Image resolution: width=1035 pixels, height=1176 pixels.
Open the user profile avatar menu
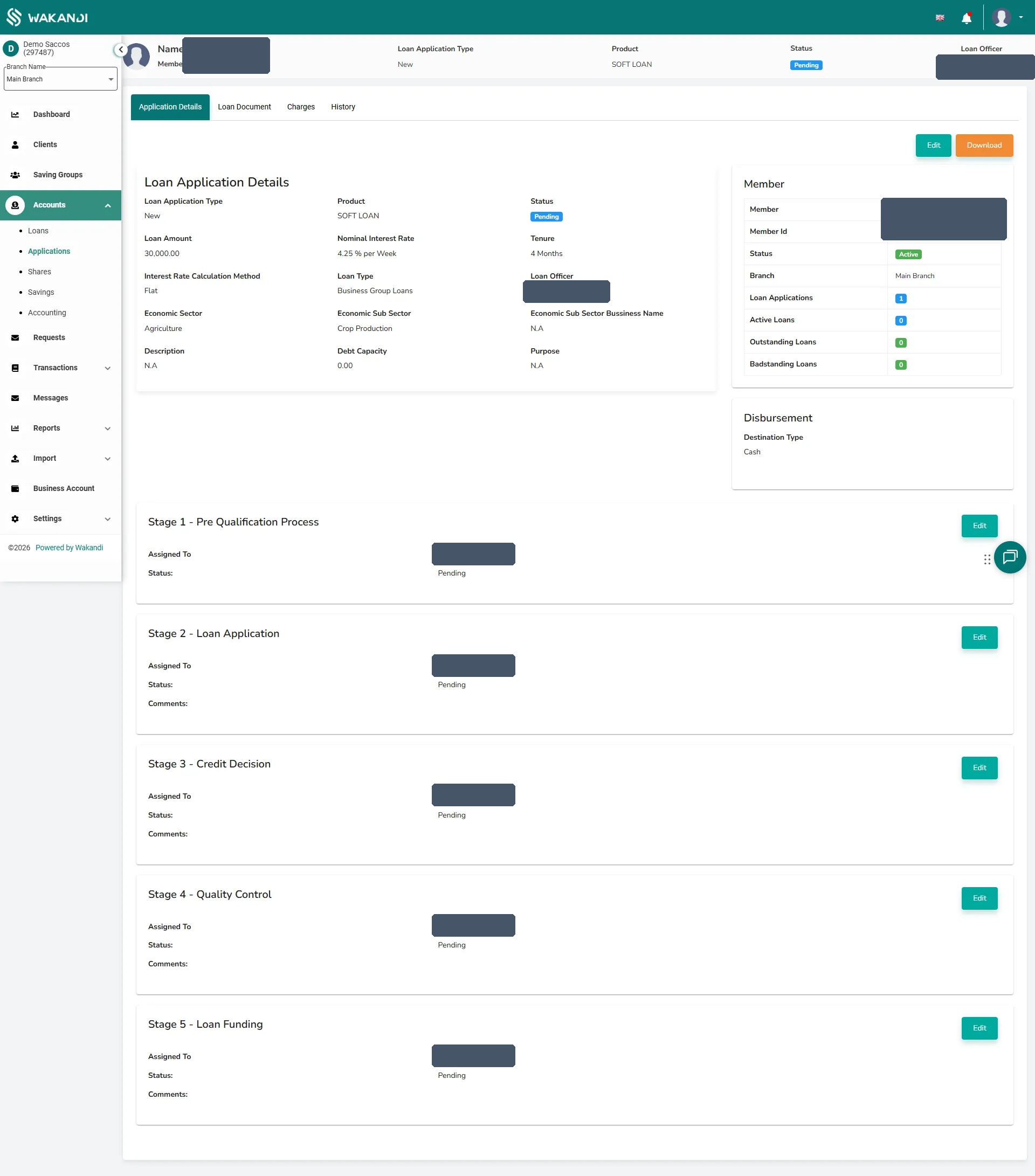point(1002,17)
